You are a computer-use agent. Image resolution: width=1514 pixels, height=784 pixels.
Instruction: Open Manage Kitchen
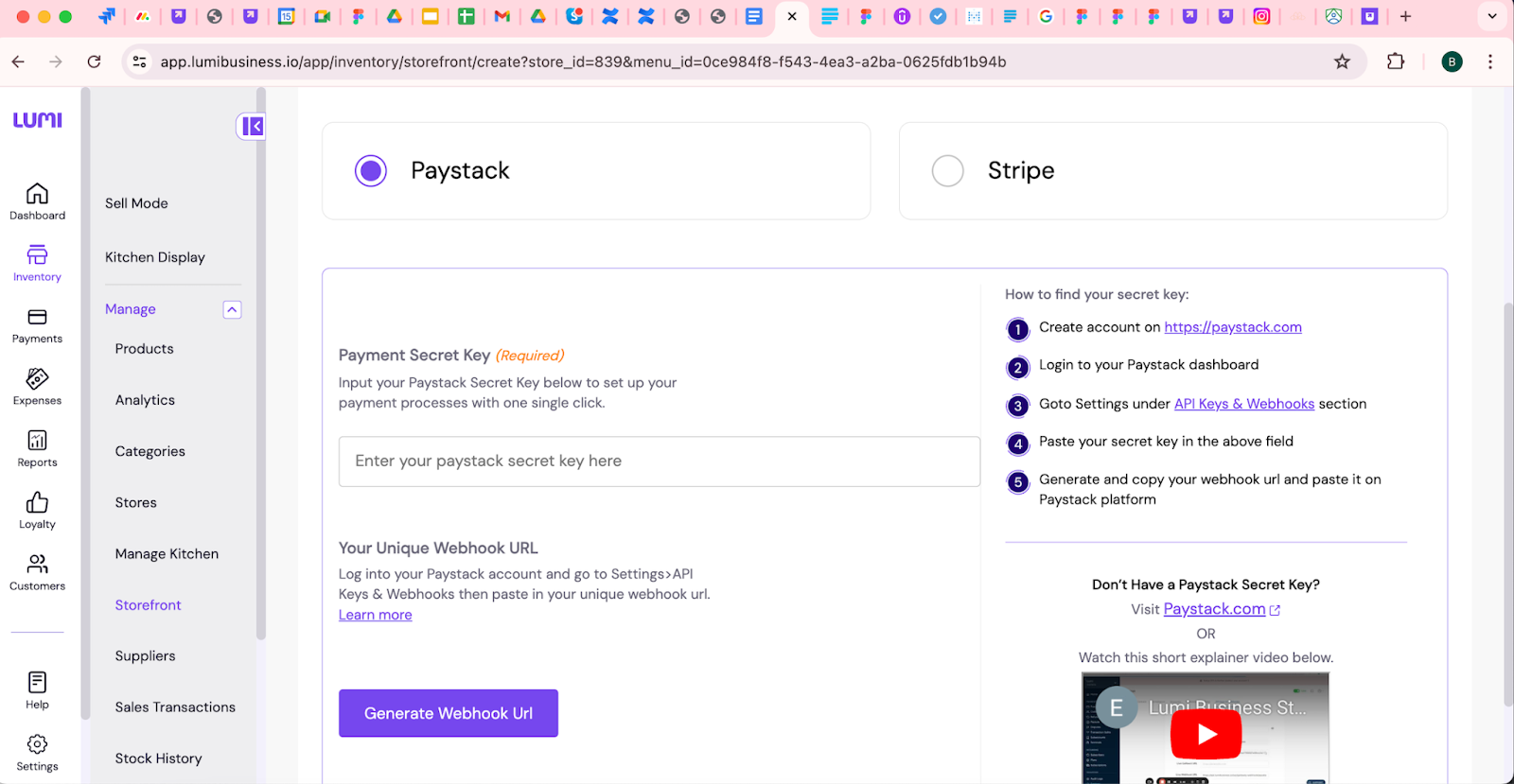(x=167, y=553)
